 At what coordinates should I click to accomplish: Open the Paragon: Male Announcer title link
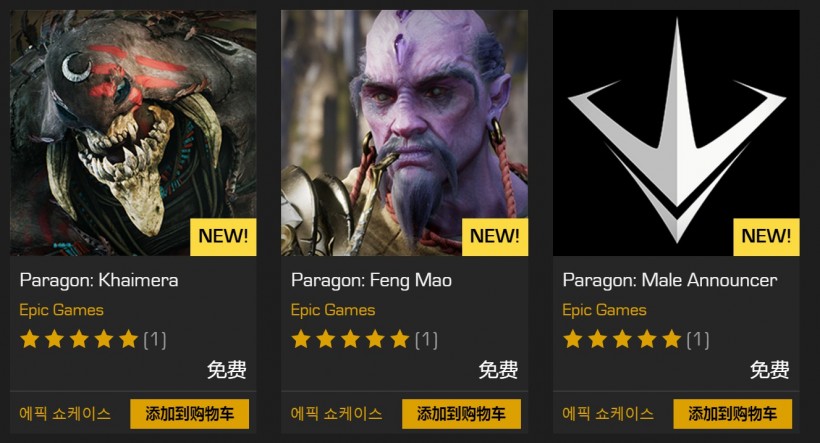click(x=670, y=280)
